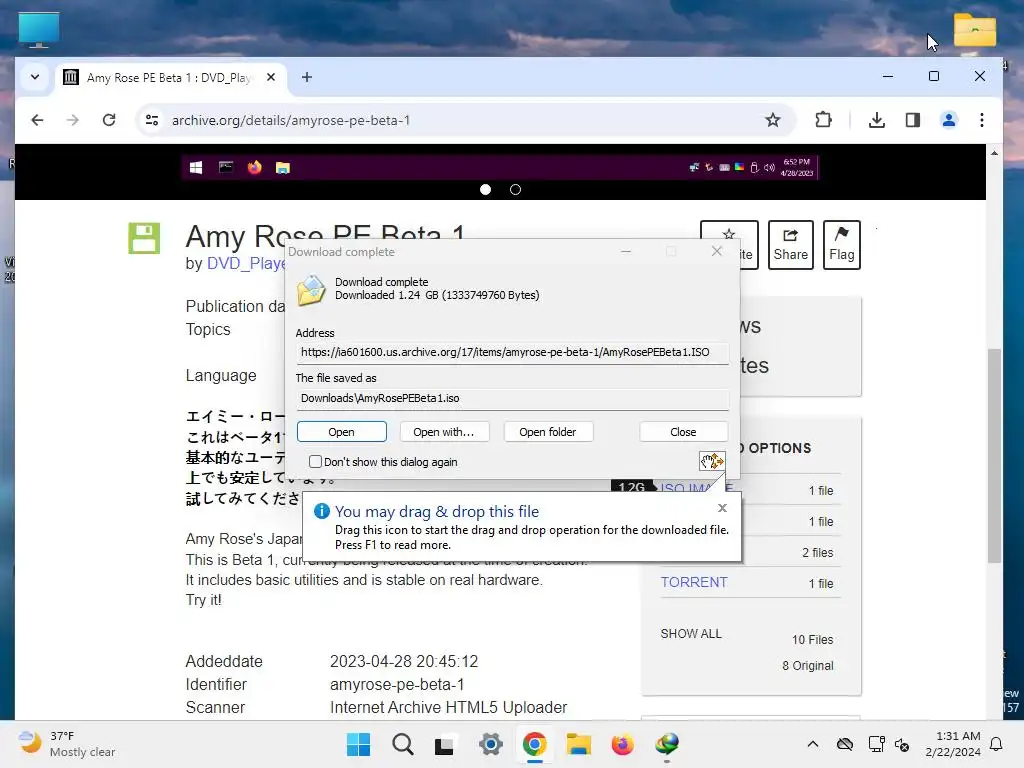Open the Chrome extensions puzzle icon
Screen dimensions: 1024x768
click(x=824, y=120)
